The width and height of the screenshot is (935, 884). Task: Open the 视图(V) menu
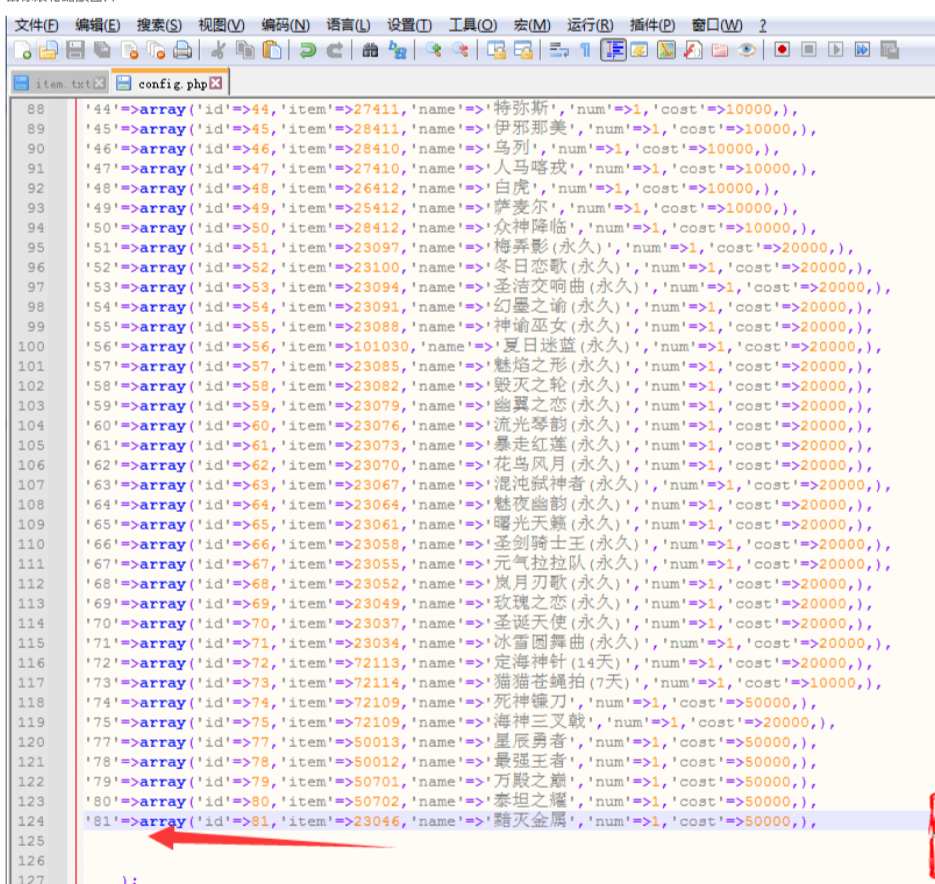click(x=221, y=26)
